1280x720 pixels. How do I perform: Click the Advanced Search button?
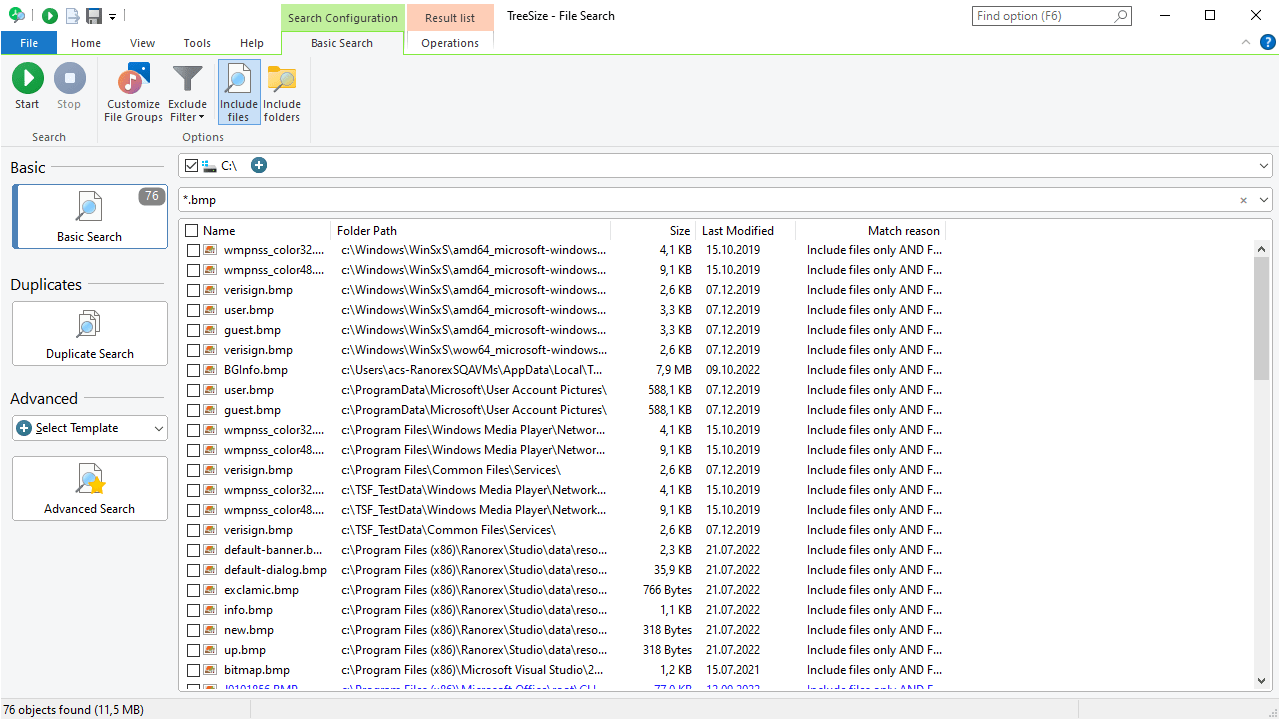coord(90,489)
